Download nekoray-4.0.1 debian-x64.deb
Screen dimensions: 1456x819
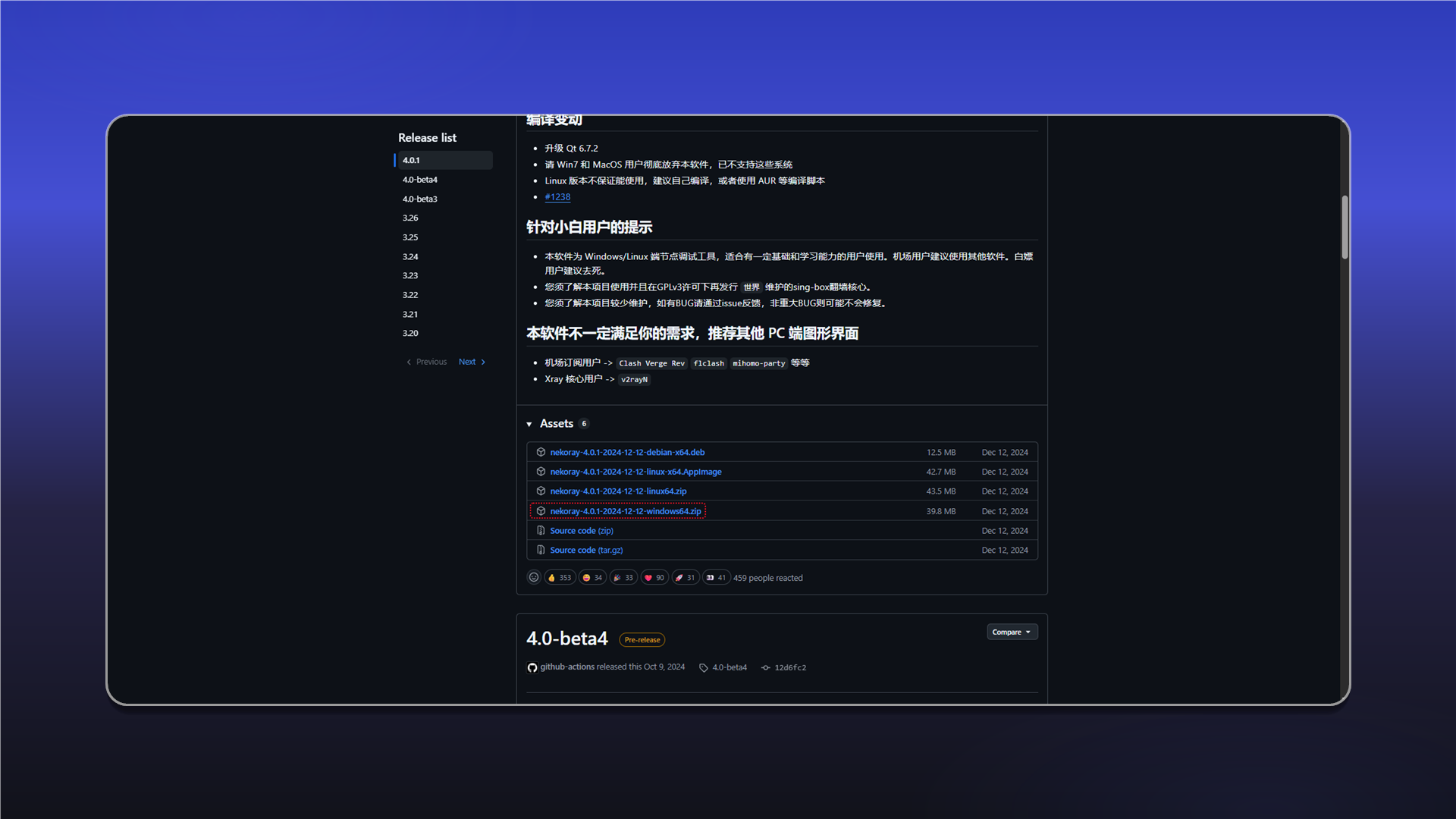pos(627,453)
